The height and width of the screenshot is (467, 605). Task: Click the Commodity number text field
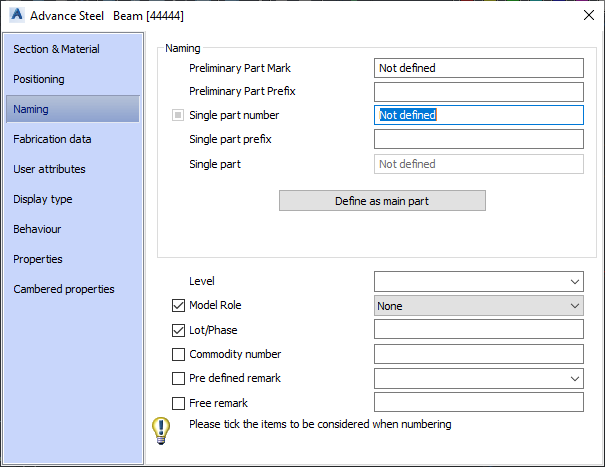[478, 354]
